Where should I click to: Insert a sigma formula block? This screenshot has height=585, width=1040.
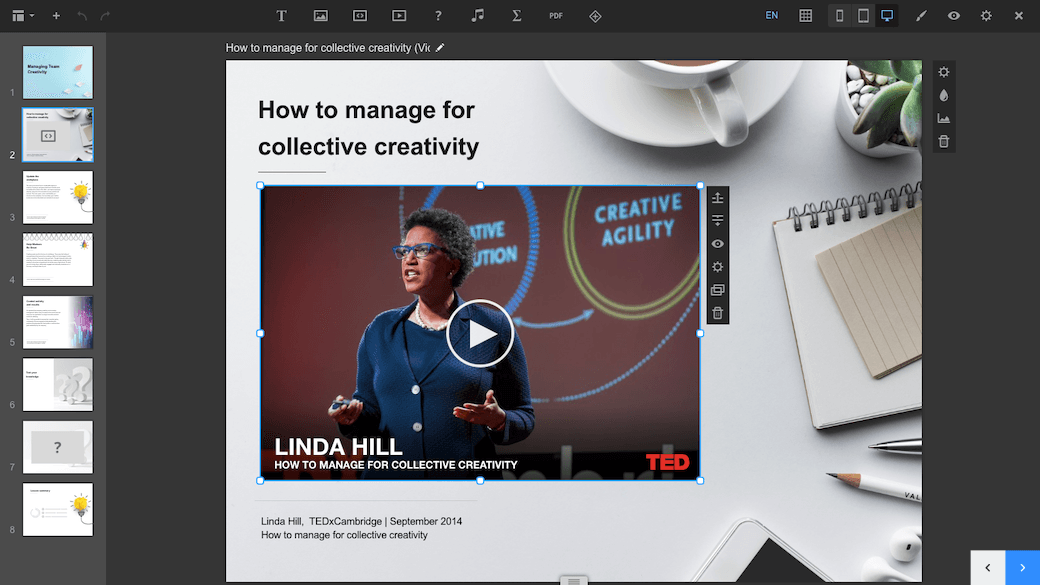[516, 16]
